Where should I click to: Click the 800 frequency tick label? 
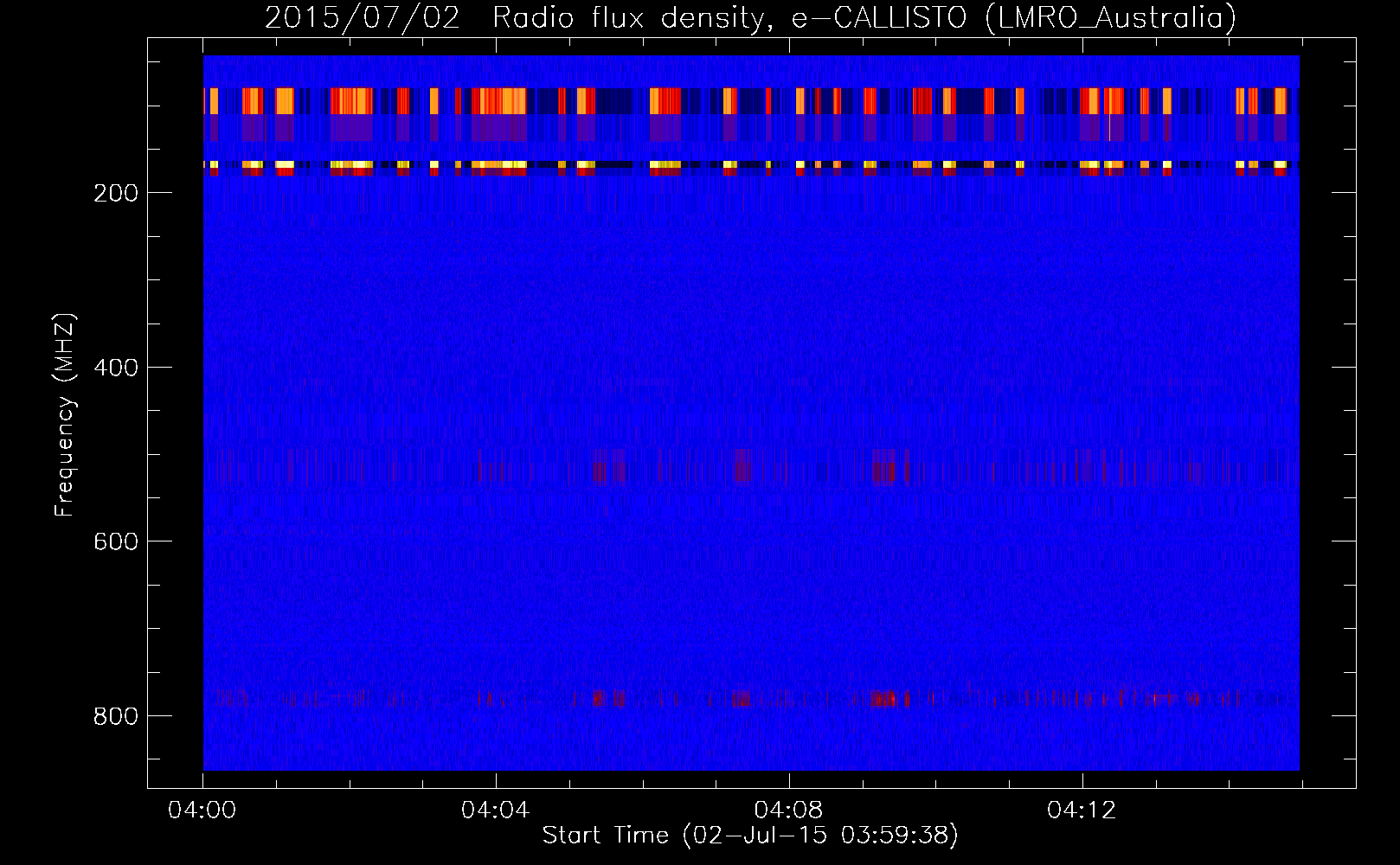tap(116, 715)
